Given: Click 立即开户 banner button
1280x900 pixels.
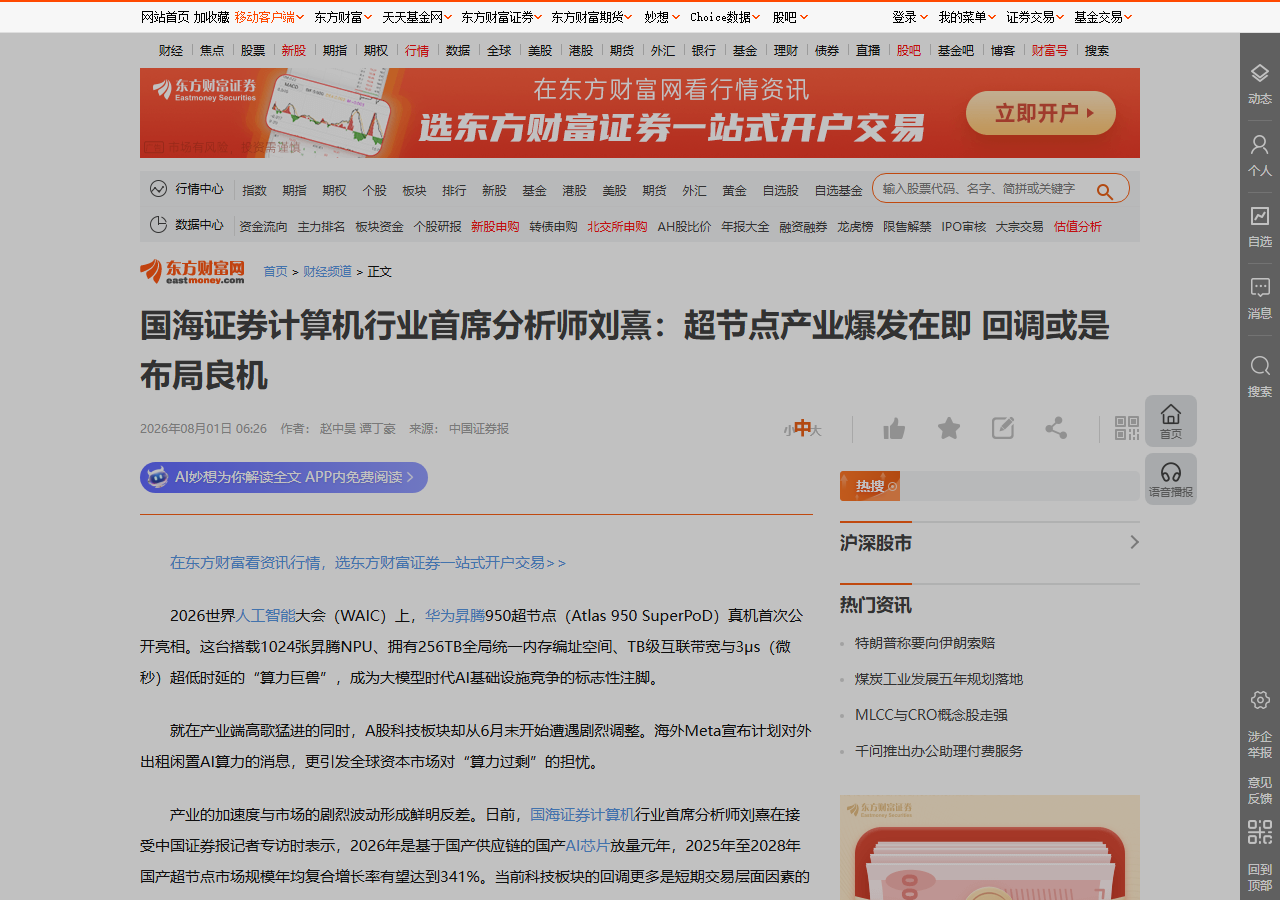Looking at the screenshot, I should click(x=1040, y=113).
